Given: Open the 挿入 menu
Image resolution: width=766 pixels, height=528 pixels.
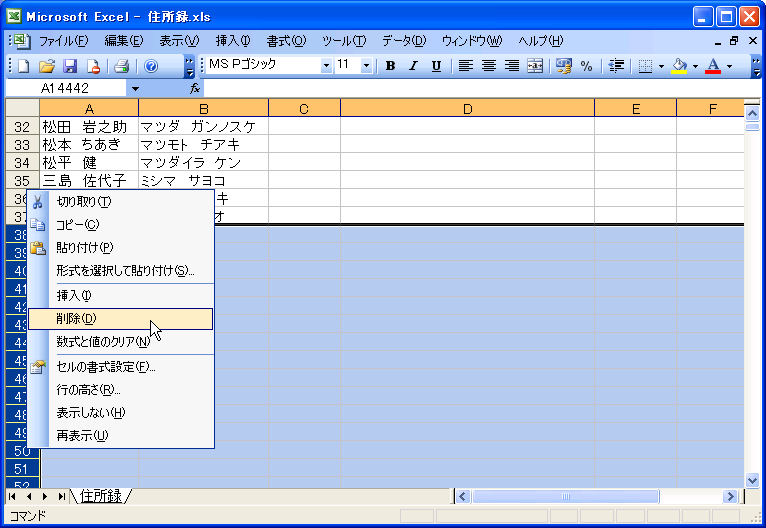Looking at the screenshot, I should tap(233, 41).
